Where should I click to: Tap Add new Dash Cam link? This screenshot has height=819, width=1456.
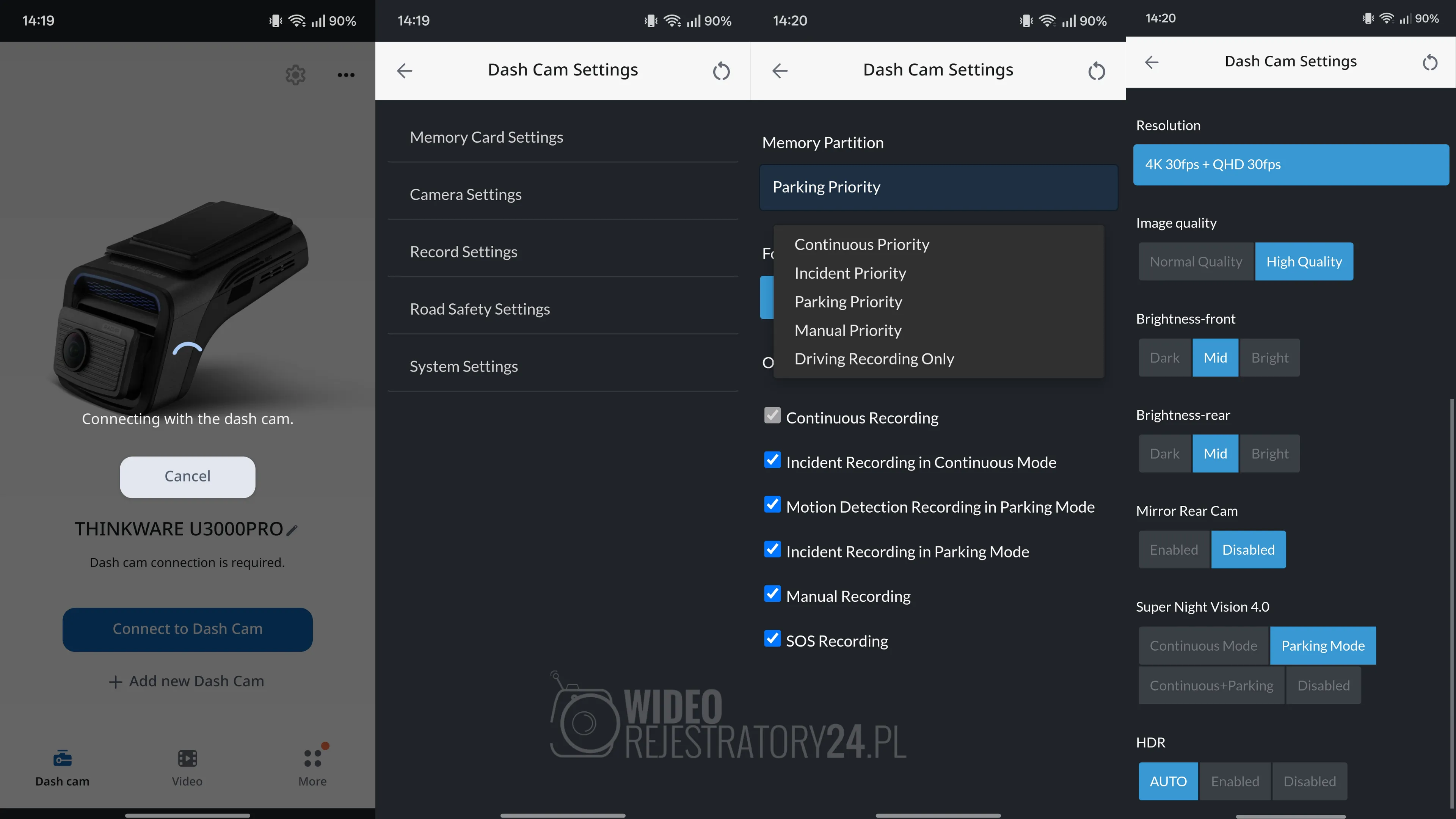point(187,681)
